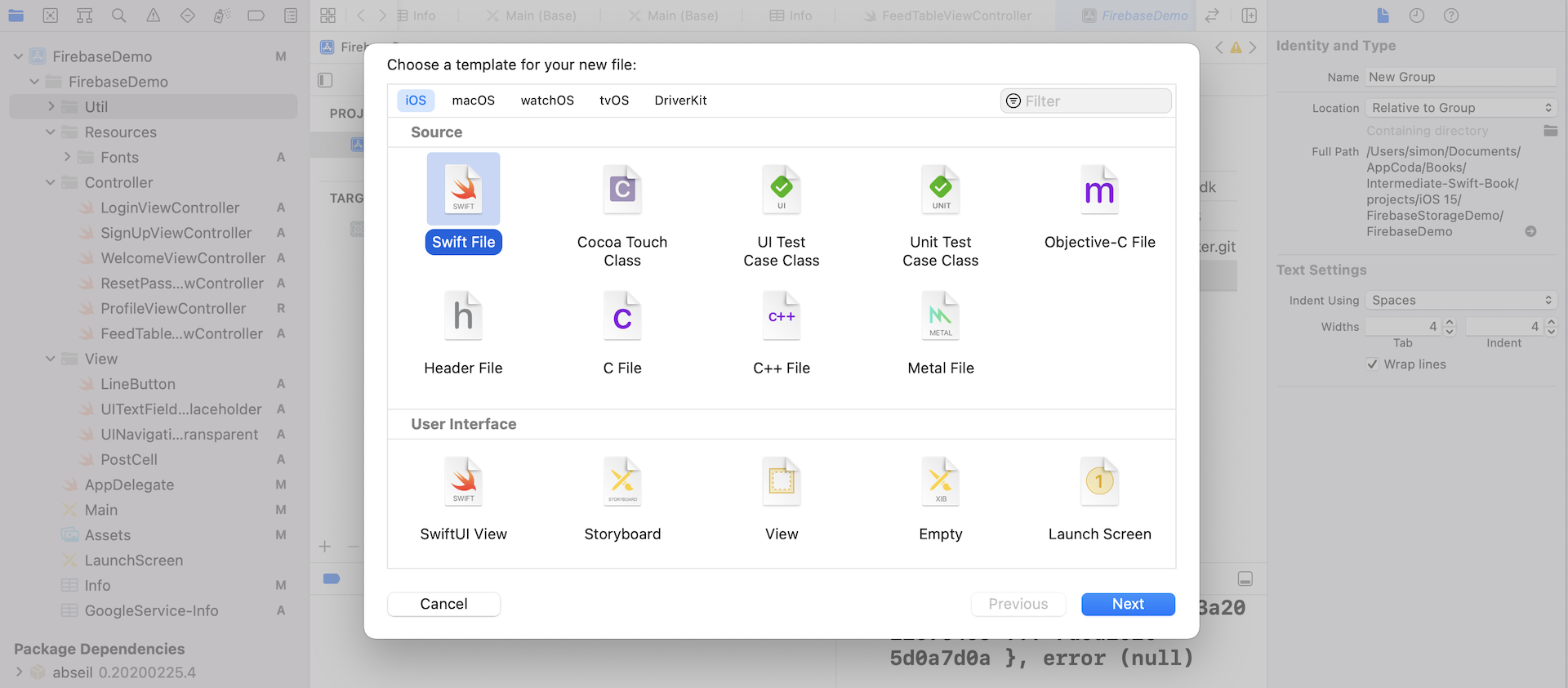
Task: Collapse the Controller group in navigator
Action: [51, 182]
